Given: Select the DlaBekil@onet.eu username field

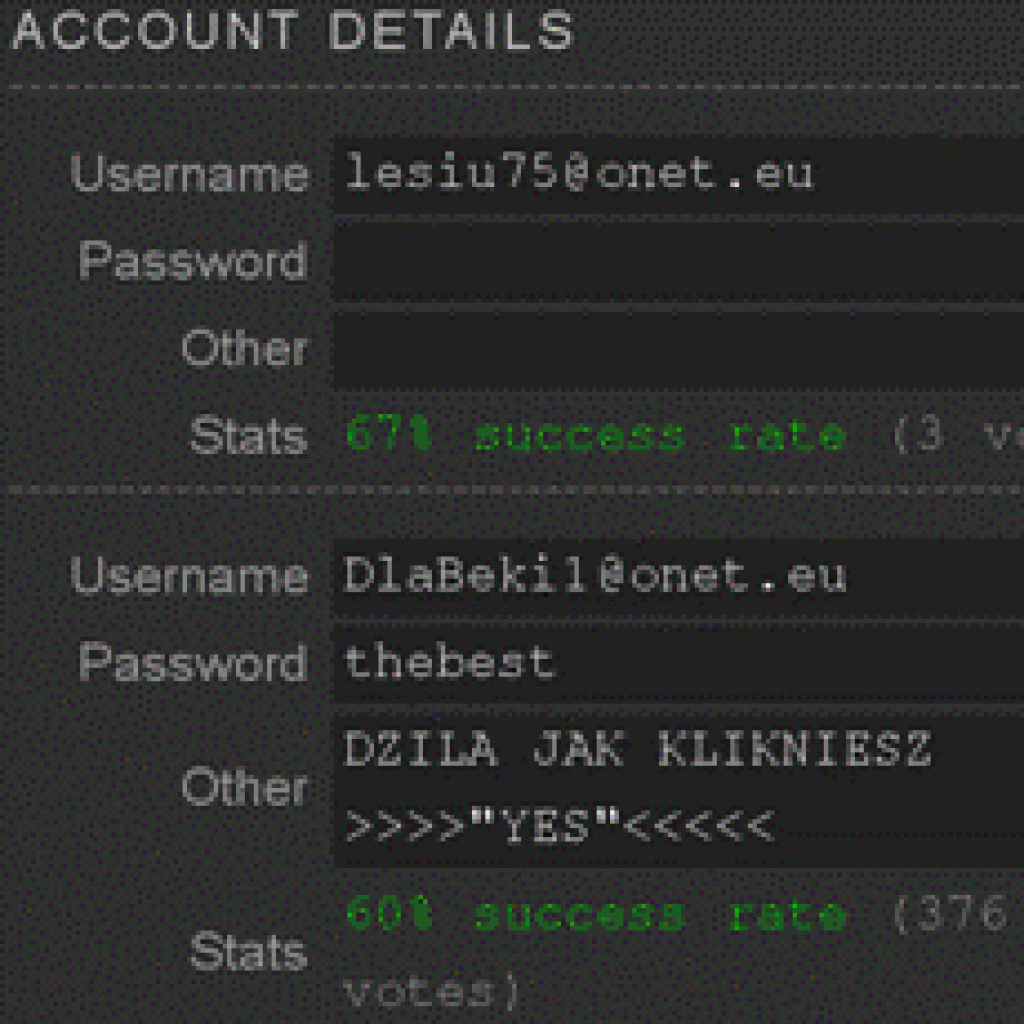Looking at the screenshot, I should 679,577.
